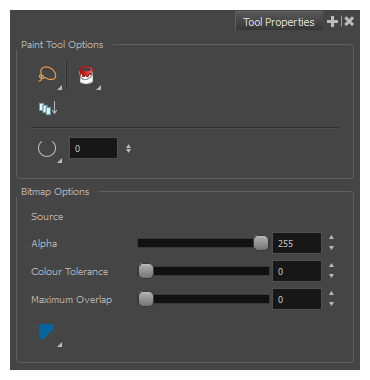Screen dimensions: 370x380
Task: Expand the Lasso mode dropdown arrow
Action: tap(60, 88)
